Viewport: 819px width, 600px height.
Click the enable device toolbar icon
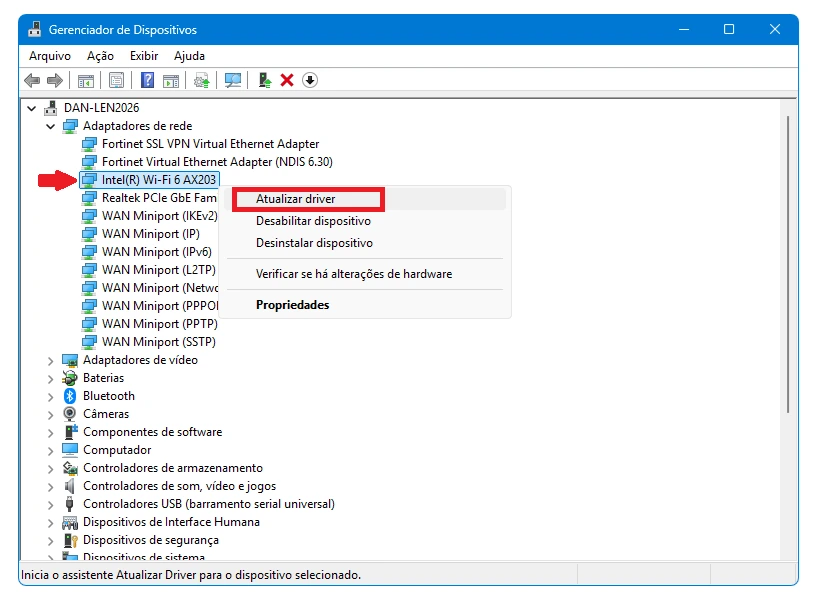(x=265, y=80)
